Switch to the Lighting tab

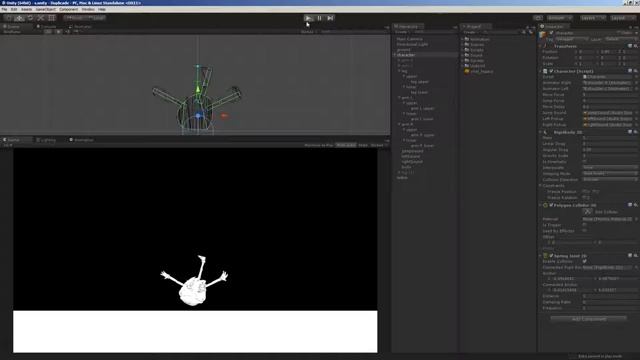tap(46, 140)
